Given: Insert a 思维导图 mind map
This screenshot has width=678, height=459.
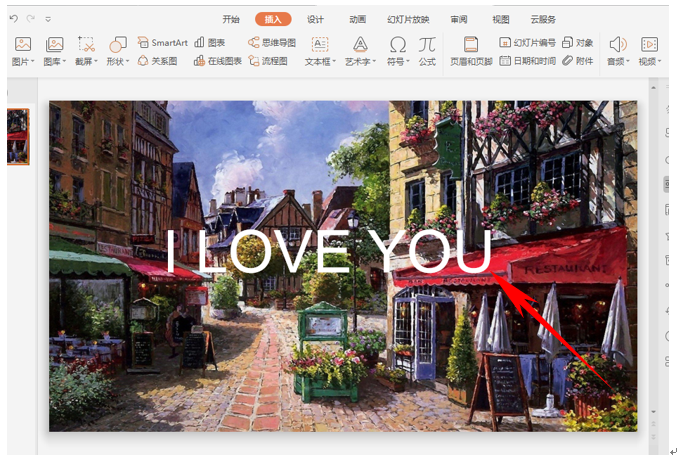Looking at the screenshot, I should pos(272,42).
